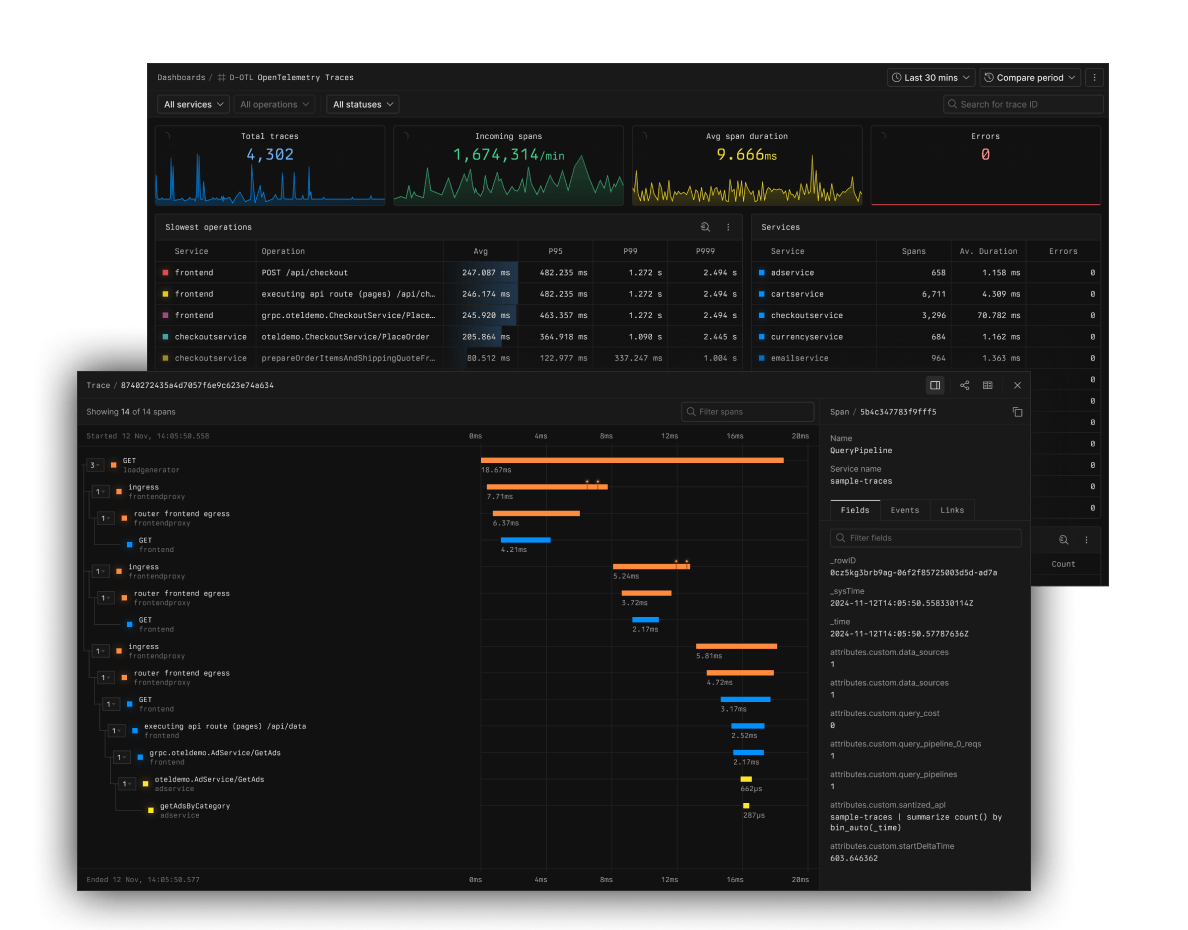Image resolution: width=1188 pixels, height=930 pixels.
Task: Collapse the GET loadgenerator root span
Action: [95, 465]
